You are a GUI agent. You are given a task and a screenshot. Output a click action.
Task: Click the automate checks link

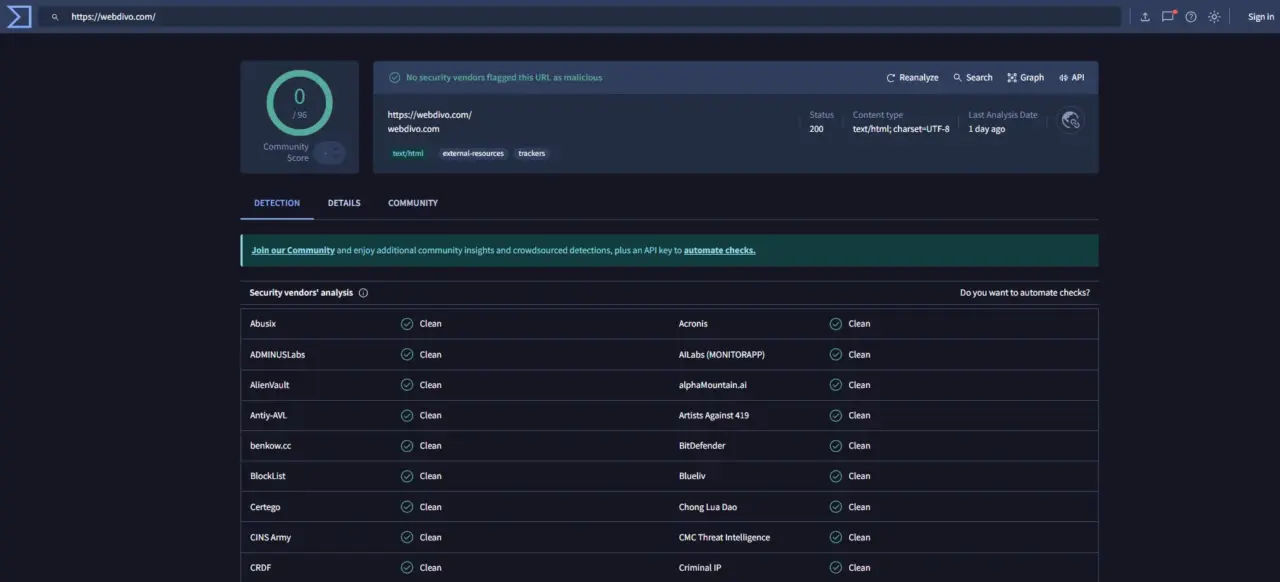pyautogui.click(x=719, y=250)
